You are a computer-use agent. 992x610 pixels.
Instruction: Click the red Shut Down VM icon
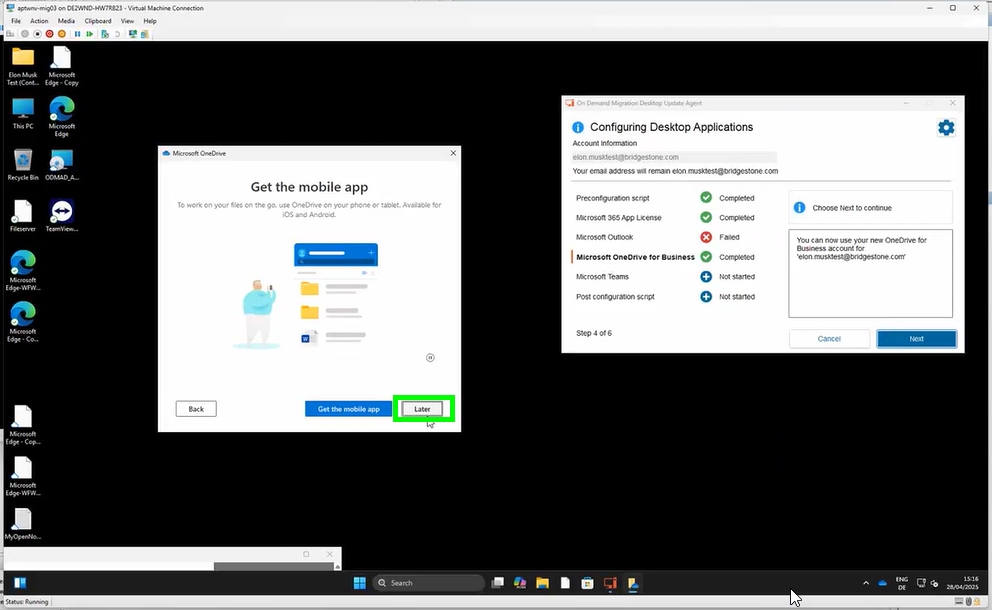[49, 34]
